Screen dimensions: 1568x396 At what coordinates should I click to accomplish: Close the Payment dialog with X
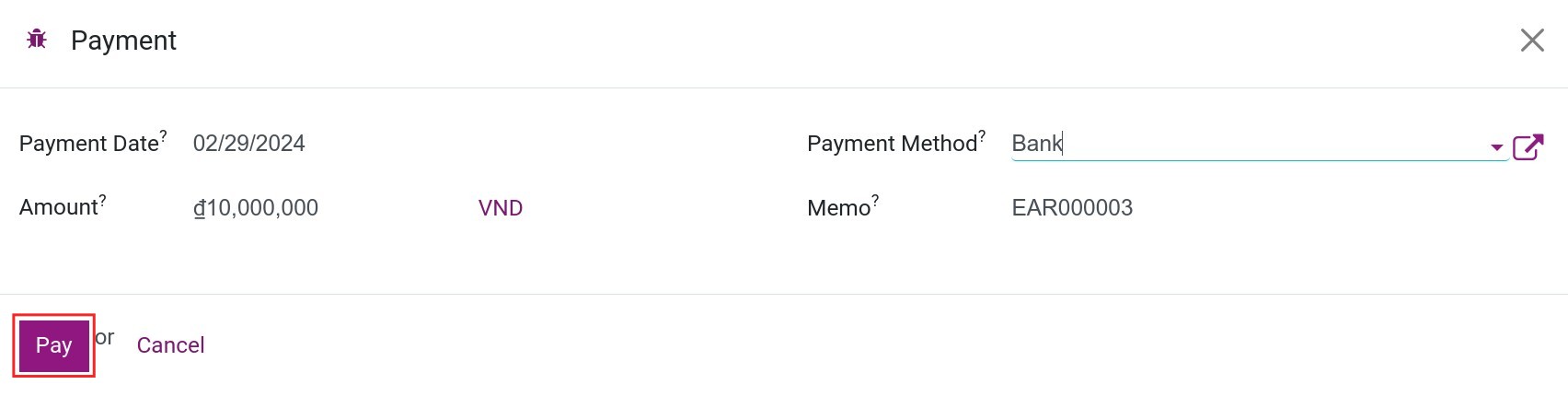point(1532,40)
